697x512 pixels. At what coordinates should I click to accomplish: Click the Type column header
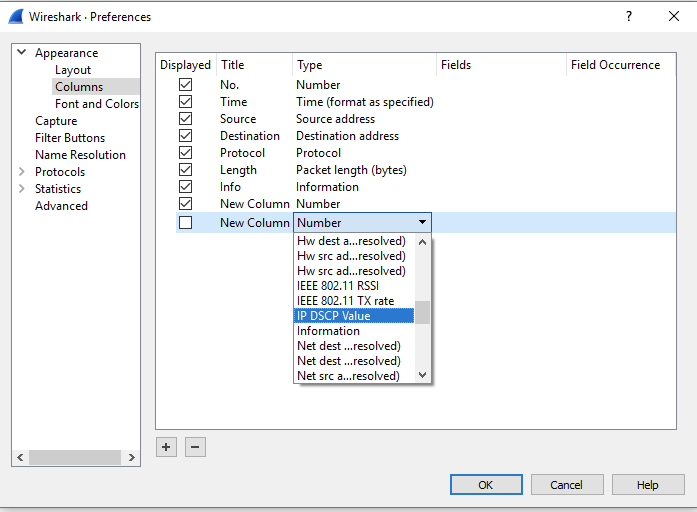pyautogui.click(x=365, y=65)
